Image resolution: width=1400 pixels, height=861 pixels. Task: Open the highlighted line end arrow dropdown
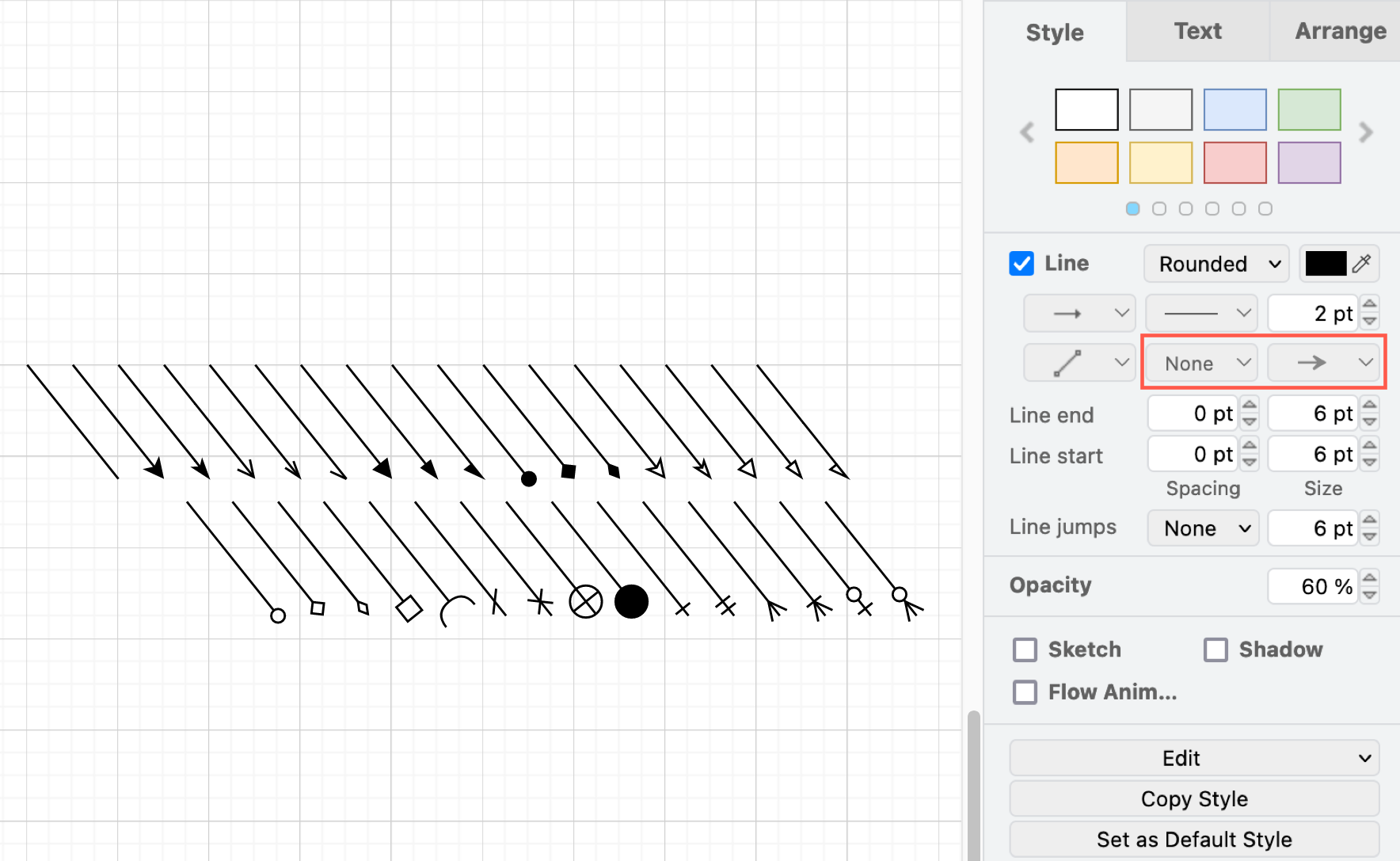1324,362
